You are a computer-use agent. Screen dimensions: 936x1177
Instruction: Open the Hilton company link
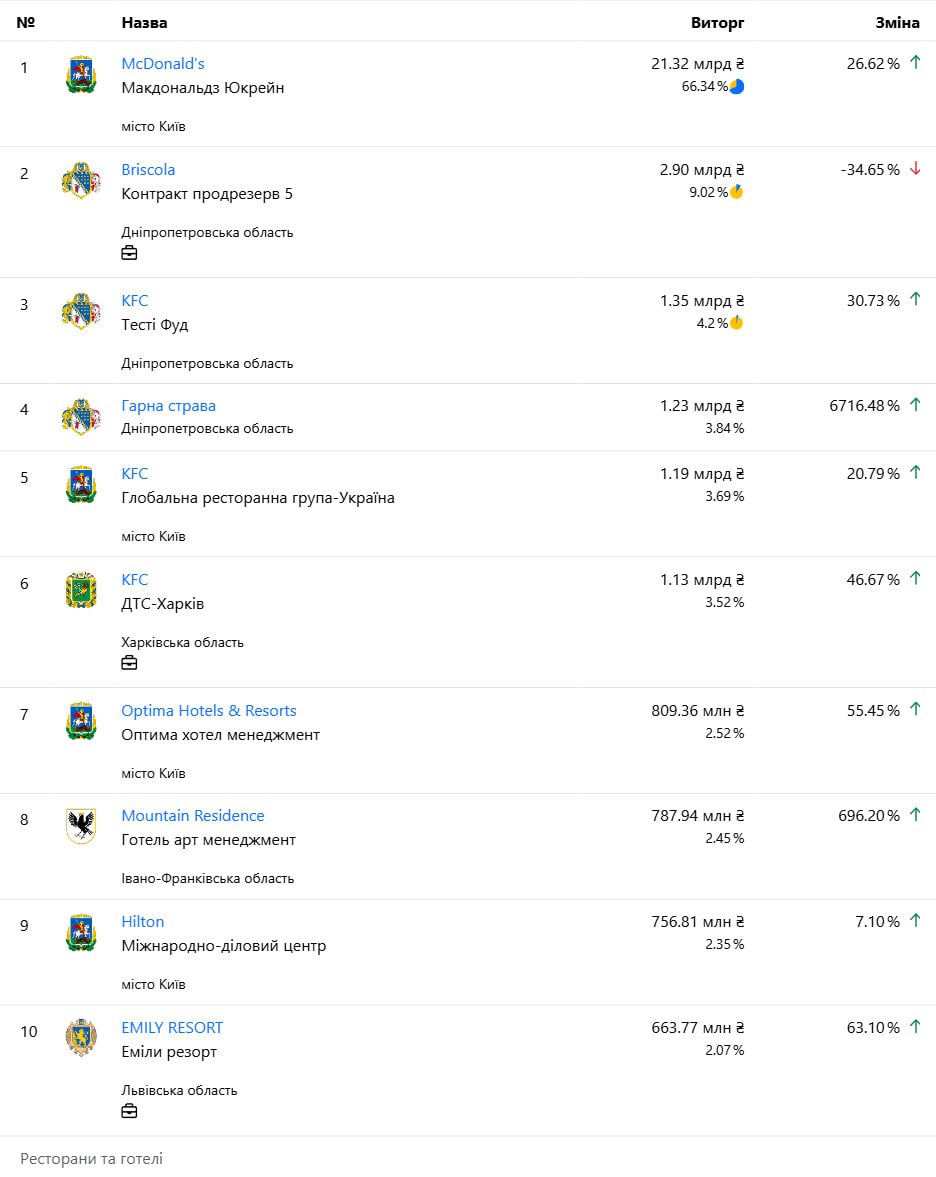coord(143,922)
